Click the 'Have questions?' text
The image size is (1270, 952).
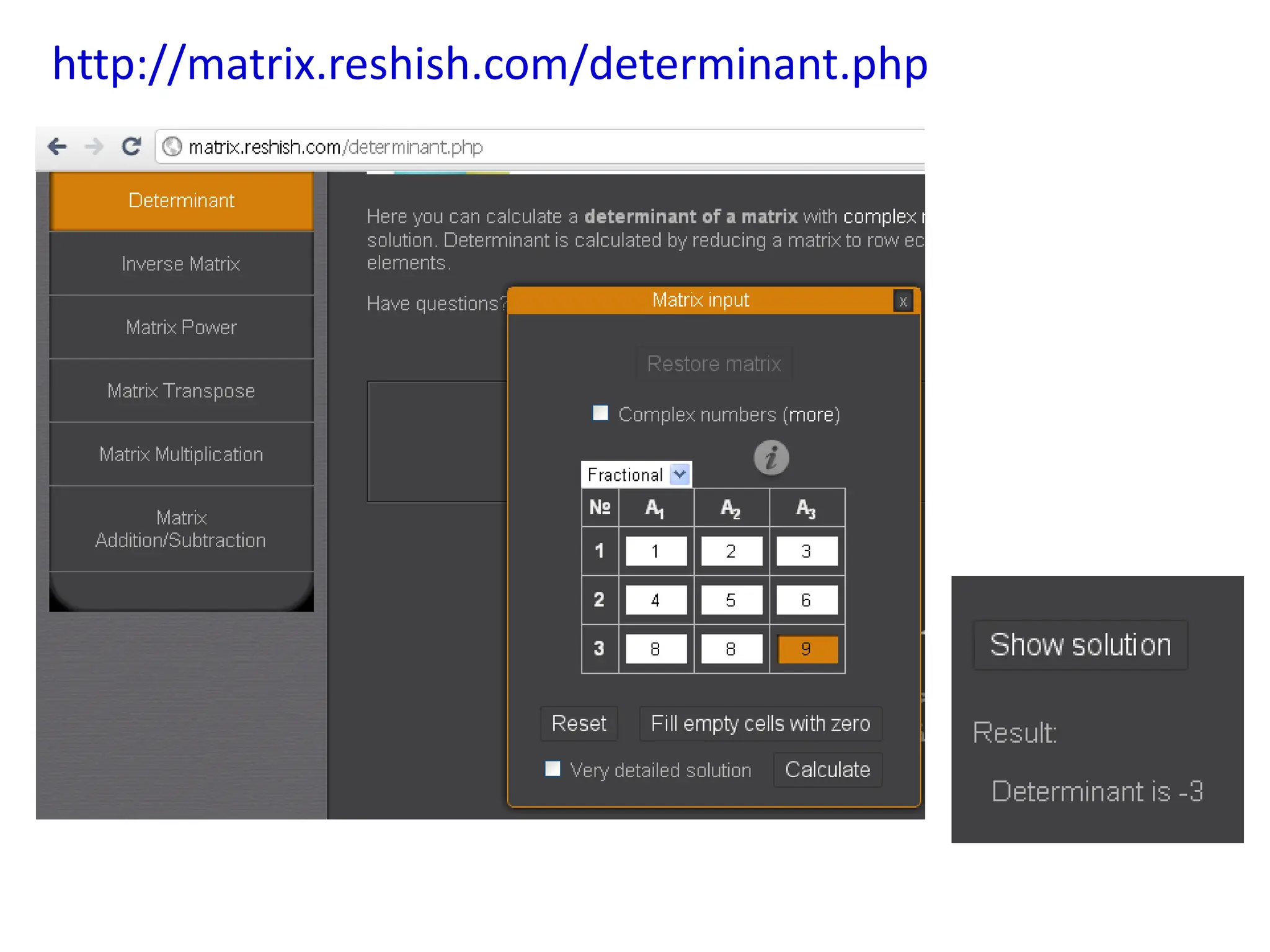[437, 304]
